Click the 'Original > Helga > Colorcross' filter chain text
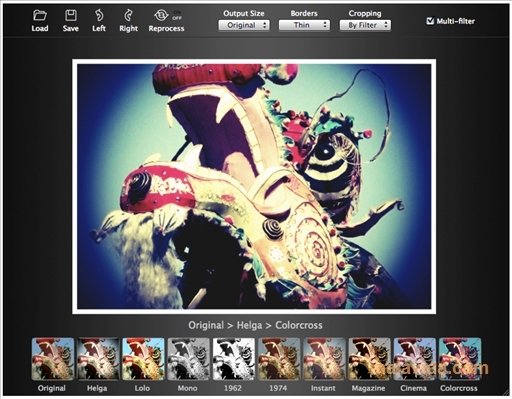512x399 pixels. (255, 325)
